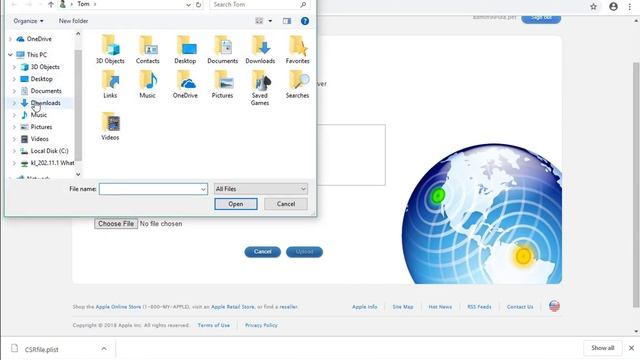Open the File name combo dropdown
This screenshot has width=640, height=360.
tap(203, 189)
